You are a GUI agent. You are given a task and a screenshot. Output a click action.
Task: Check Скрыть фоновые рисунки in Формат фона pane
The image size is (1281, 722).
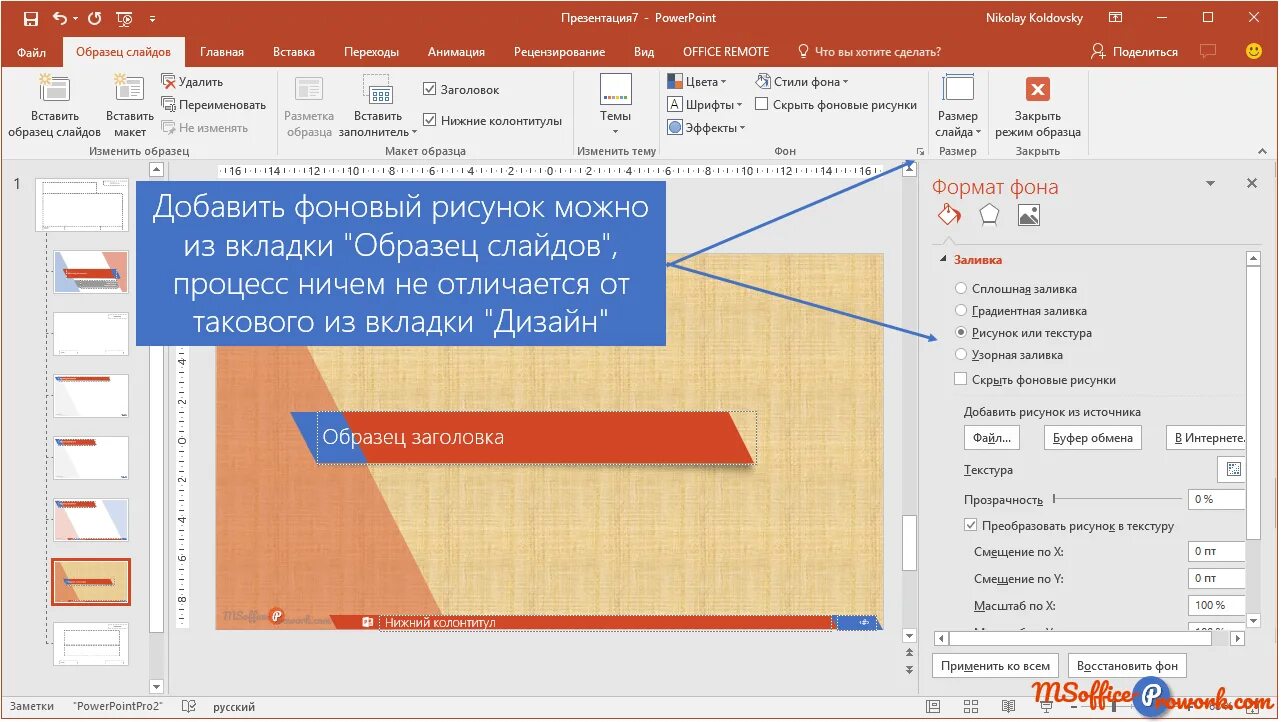(961, 379)
